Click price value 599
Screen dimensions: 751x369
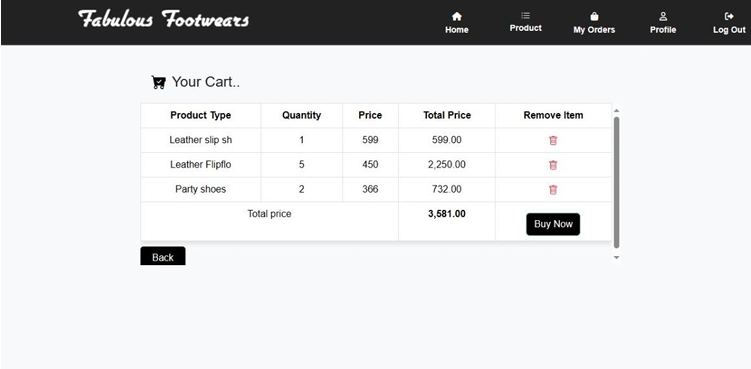click(x=370, y=140)
